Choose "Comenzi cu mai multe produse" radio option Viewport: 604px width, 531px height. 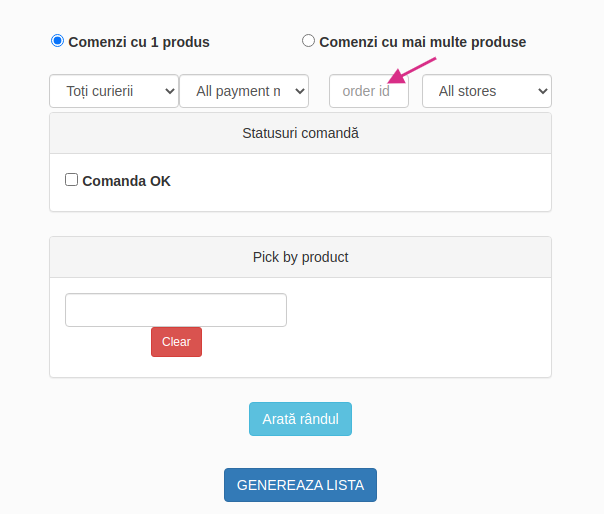[x=308, y=40]
